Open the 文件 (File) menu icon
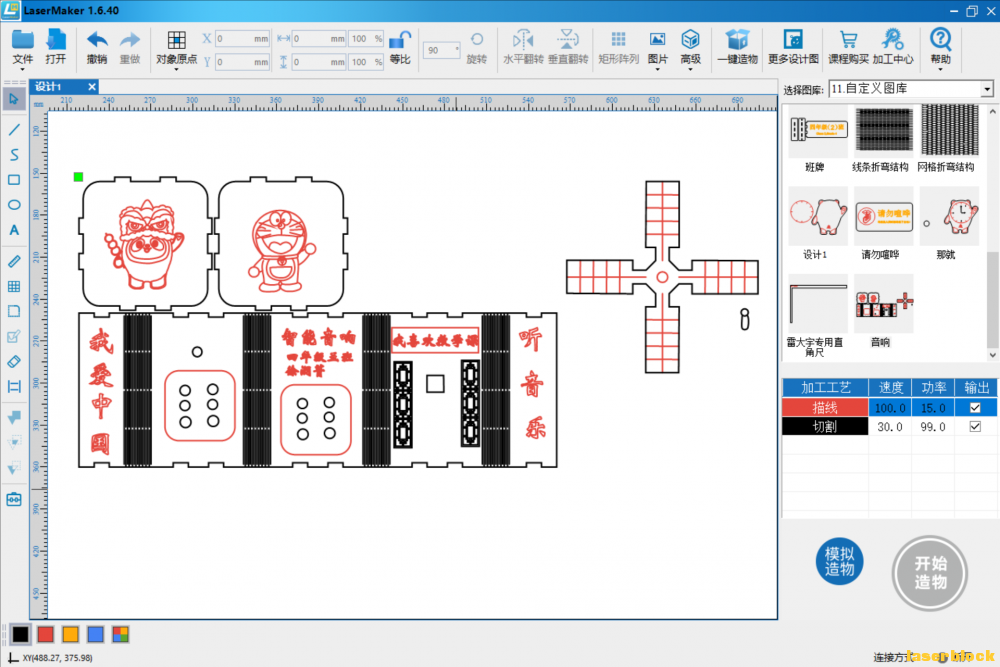 (22, 40)
